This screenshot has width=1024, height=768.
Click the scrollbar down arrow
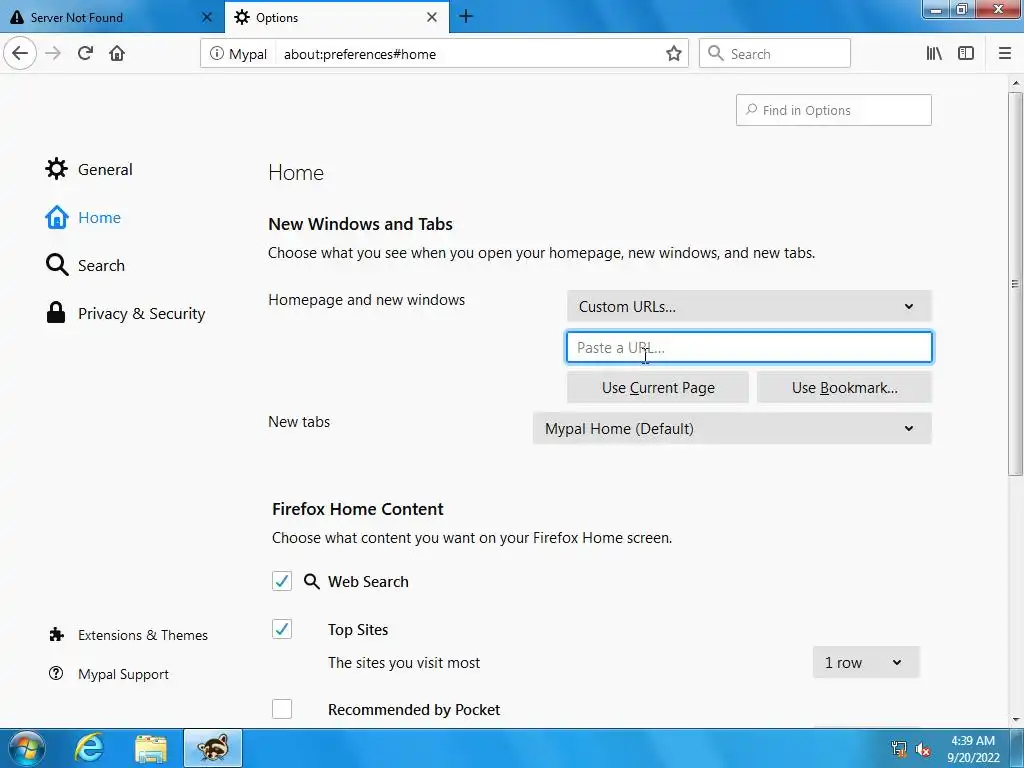tap(1015, 720)
